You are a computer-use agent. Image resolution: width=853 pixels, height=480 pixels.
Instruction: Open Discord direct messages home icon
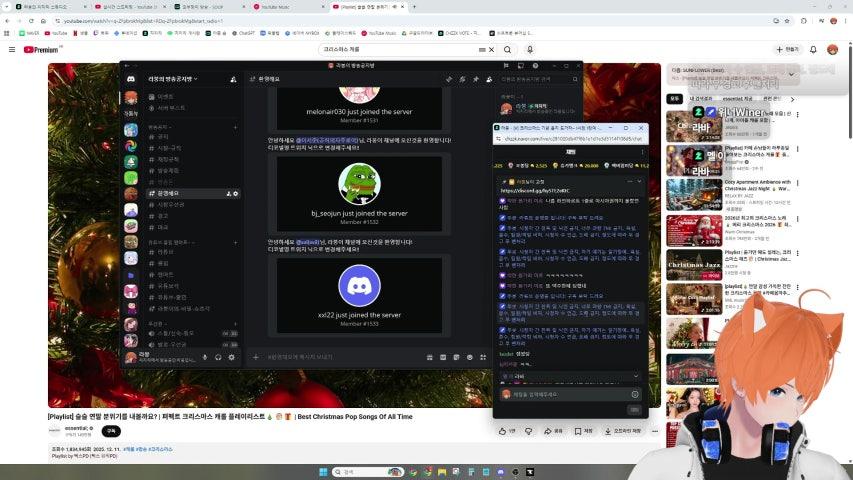coord(131,79)
